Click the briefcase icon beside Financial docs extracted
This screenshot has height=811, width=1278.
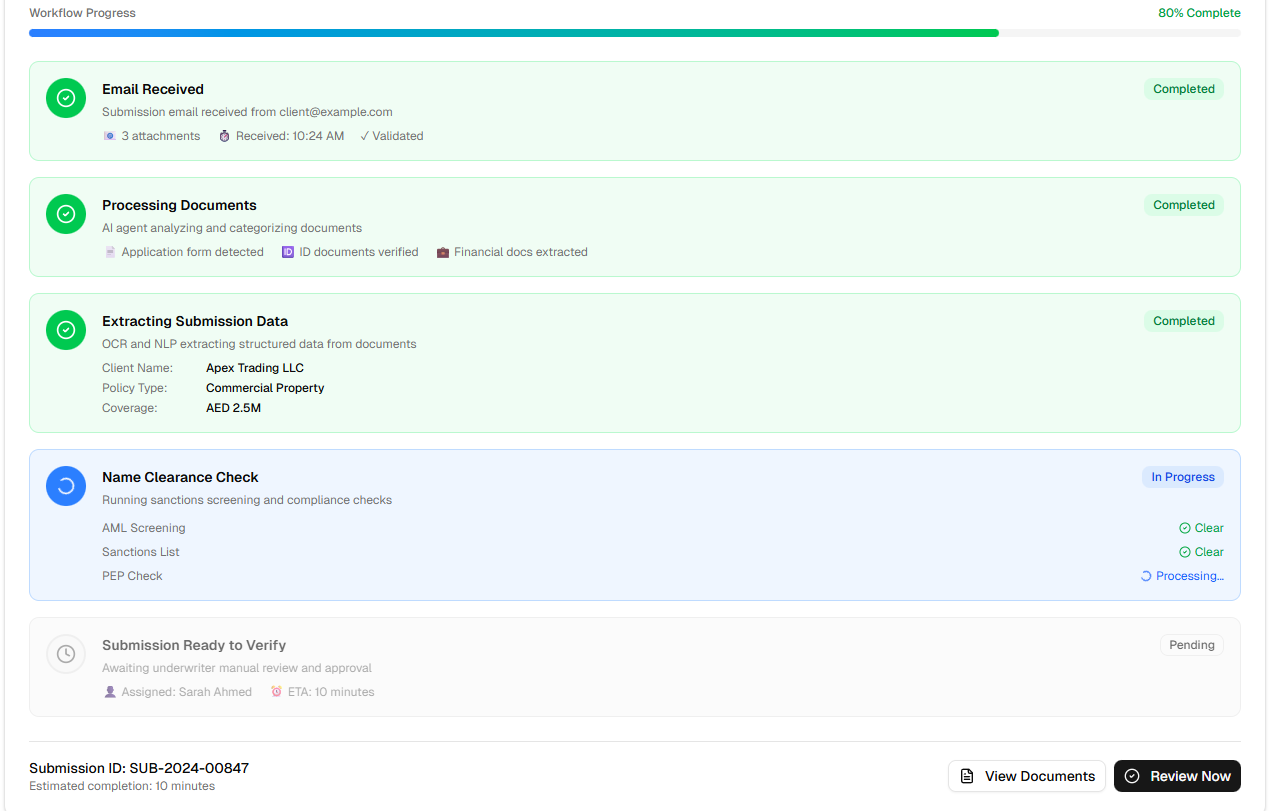[443, 251]
